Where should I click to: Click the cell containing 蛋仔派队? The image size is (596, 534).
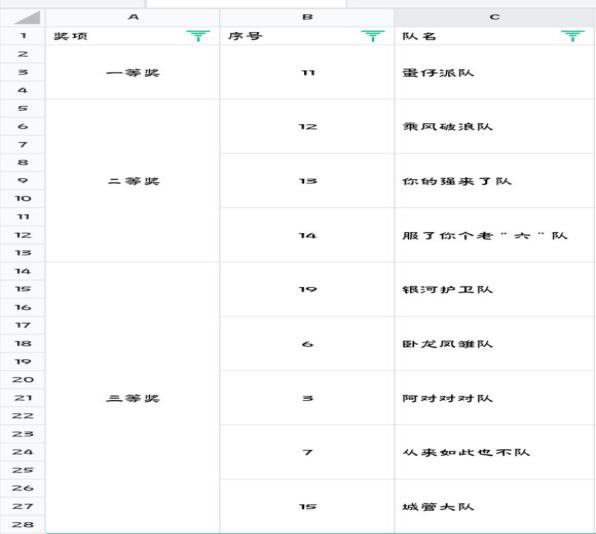[494, 72]
